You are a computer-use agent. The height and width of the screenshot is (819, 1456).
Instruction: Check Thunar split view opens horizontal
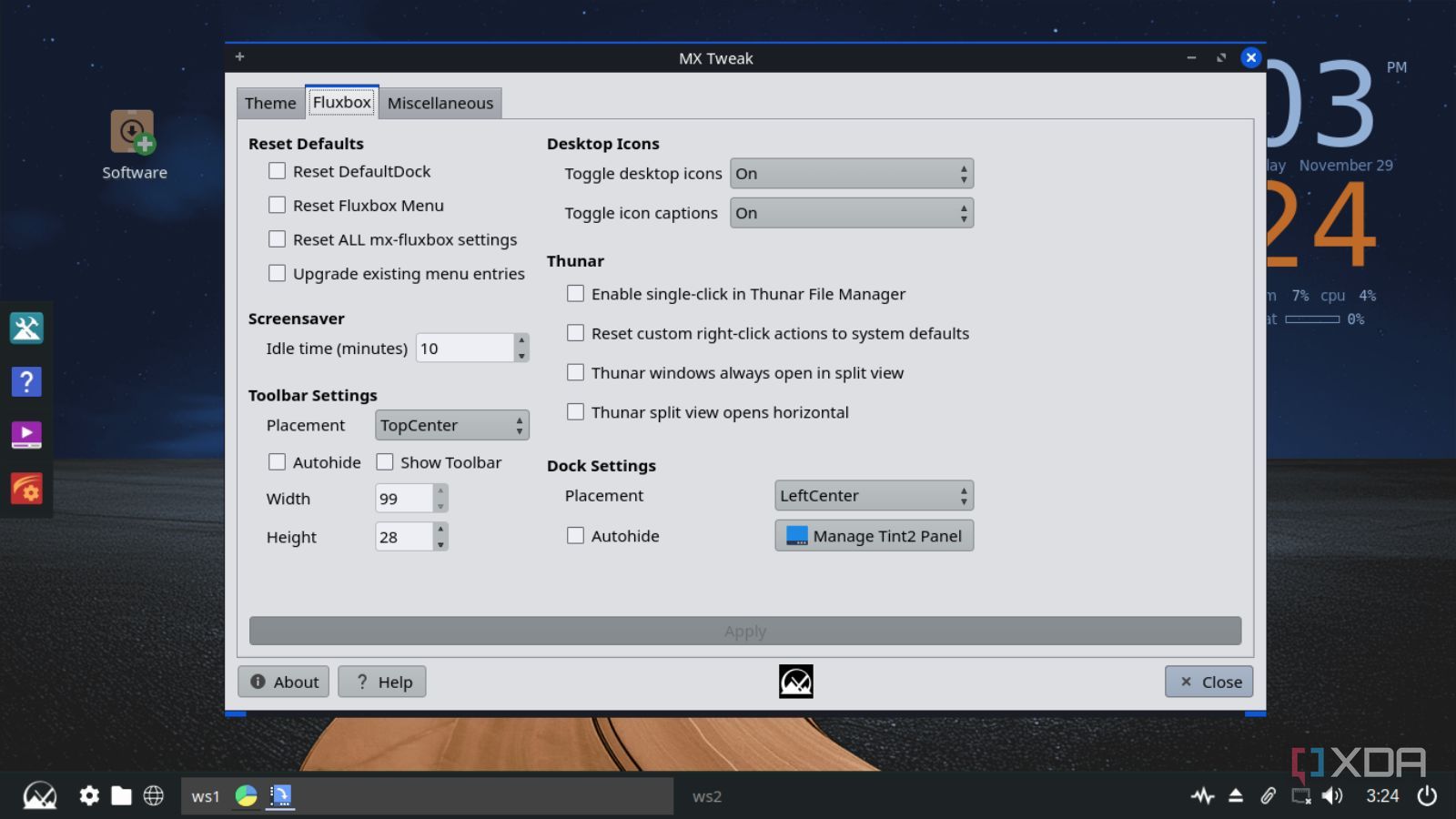(576, 412)
